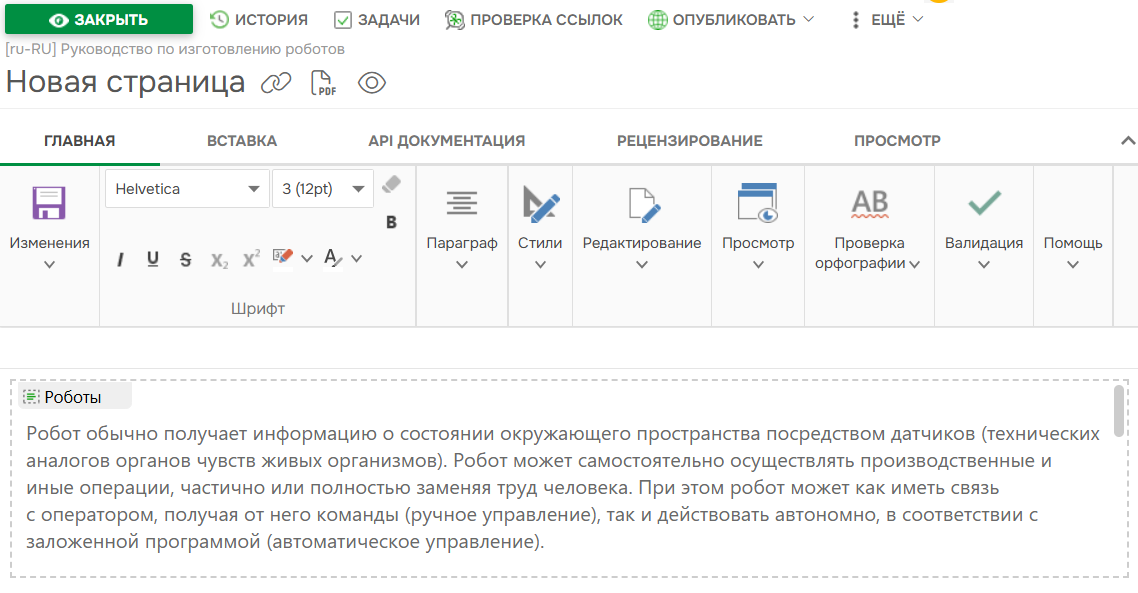The image size is (1138, 593).
Task: Preview page via the eye icon
Action: click(371, 83)
